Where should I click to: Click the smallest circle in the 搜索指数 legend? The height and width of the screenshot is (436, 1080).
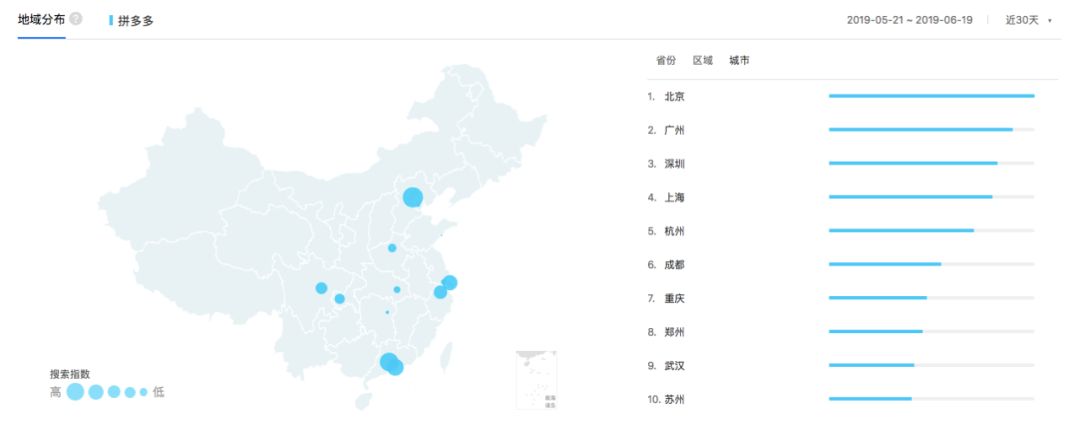(143, 392)
